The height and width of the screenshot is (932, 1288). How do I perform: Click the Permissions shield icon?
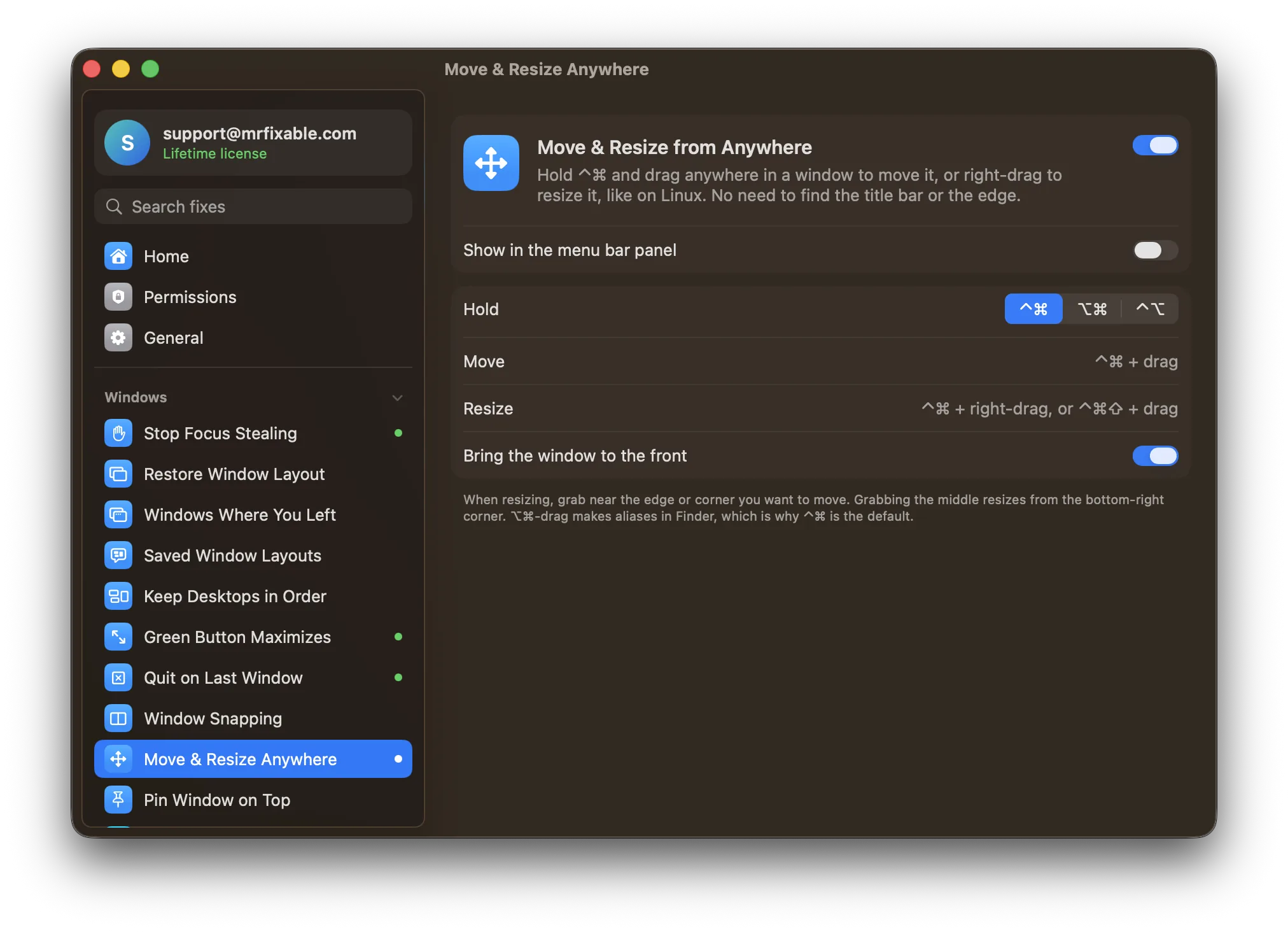click(x=118, y=297)
